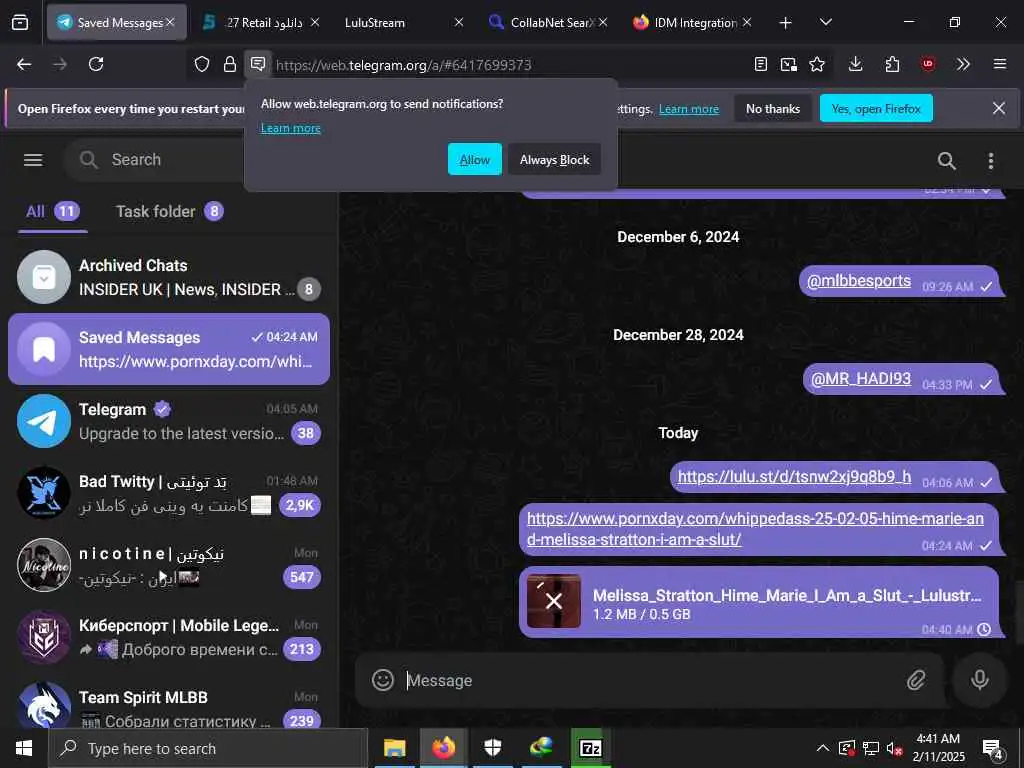Open Киберспорт Mobile Legends chat row
Image resolution: width=1024 pixels, height=768 pixels.
[x=168, y=636]
